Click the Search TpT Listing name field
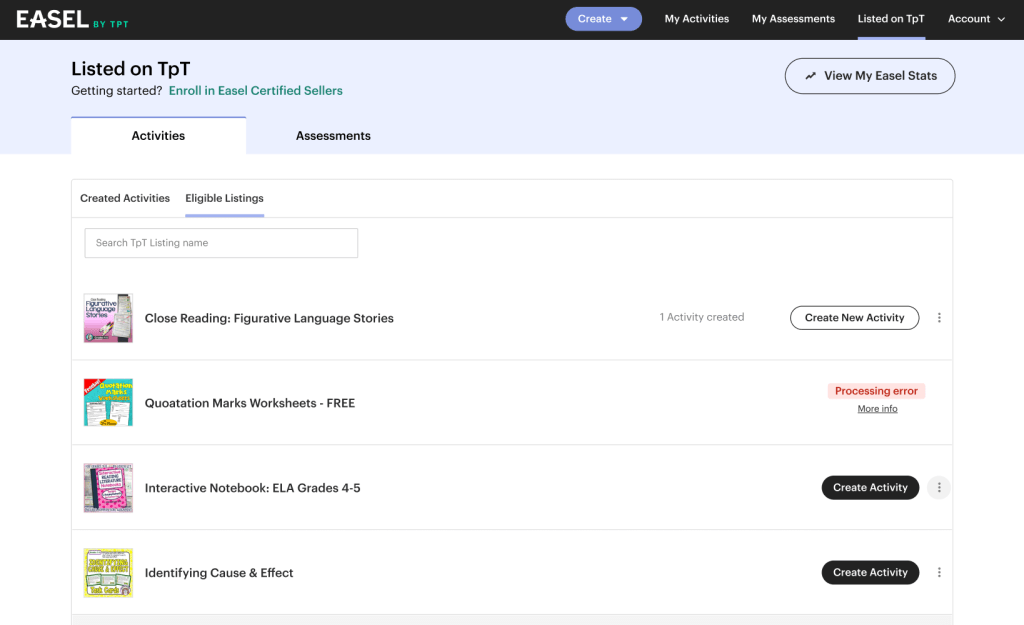 (221, 243)
